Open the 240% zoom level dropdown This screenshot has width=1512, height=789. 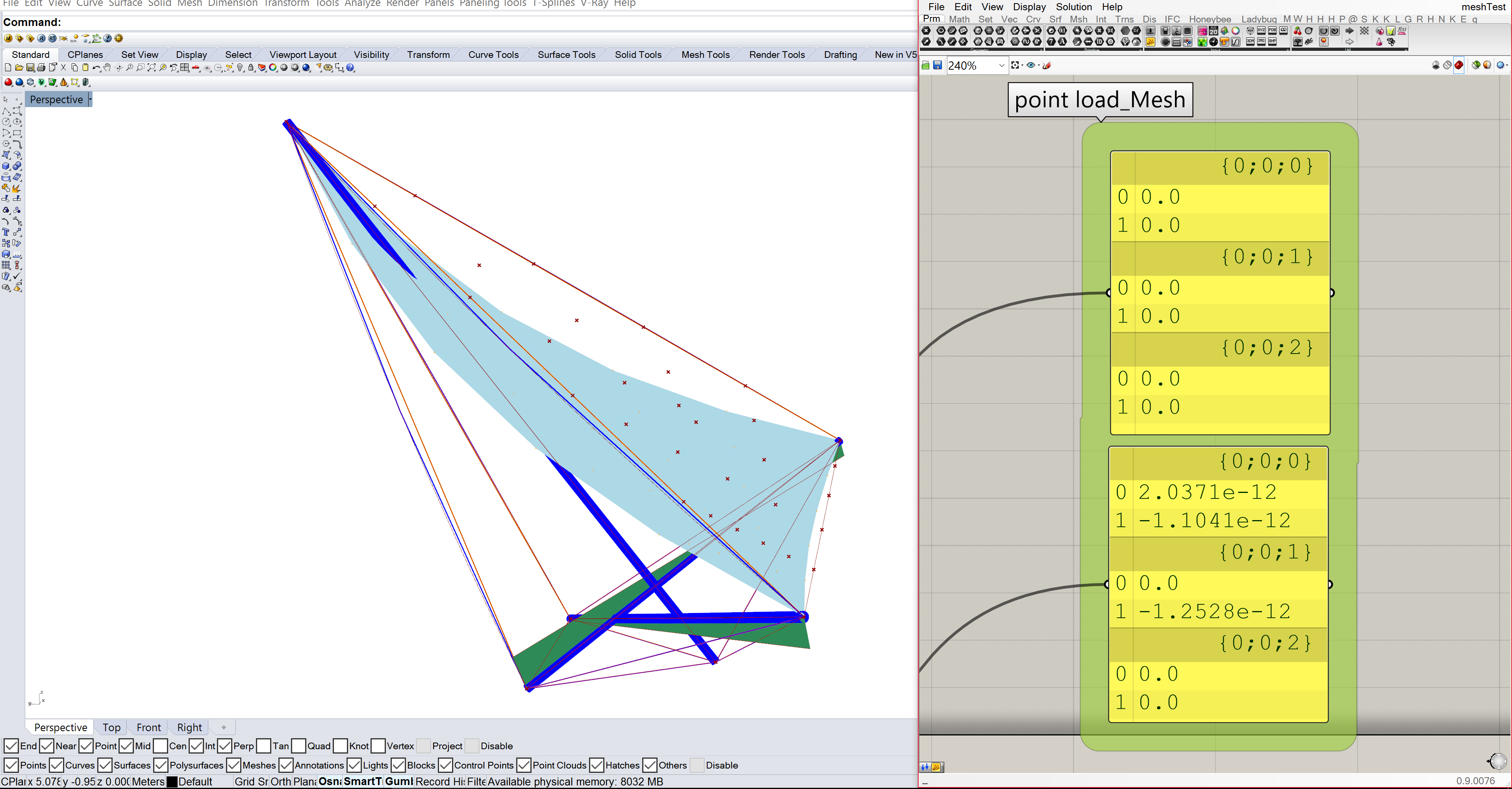tap(1001, 66)
